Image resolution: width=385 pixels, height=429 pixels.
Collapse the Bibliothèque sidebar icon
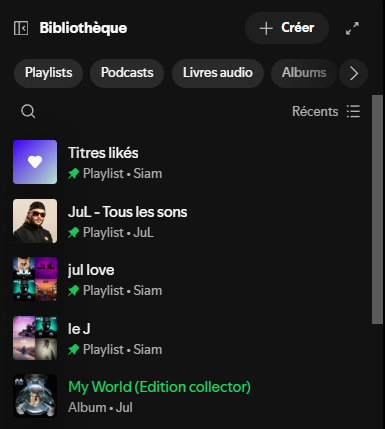[x=21, y=28]
